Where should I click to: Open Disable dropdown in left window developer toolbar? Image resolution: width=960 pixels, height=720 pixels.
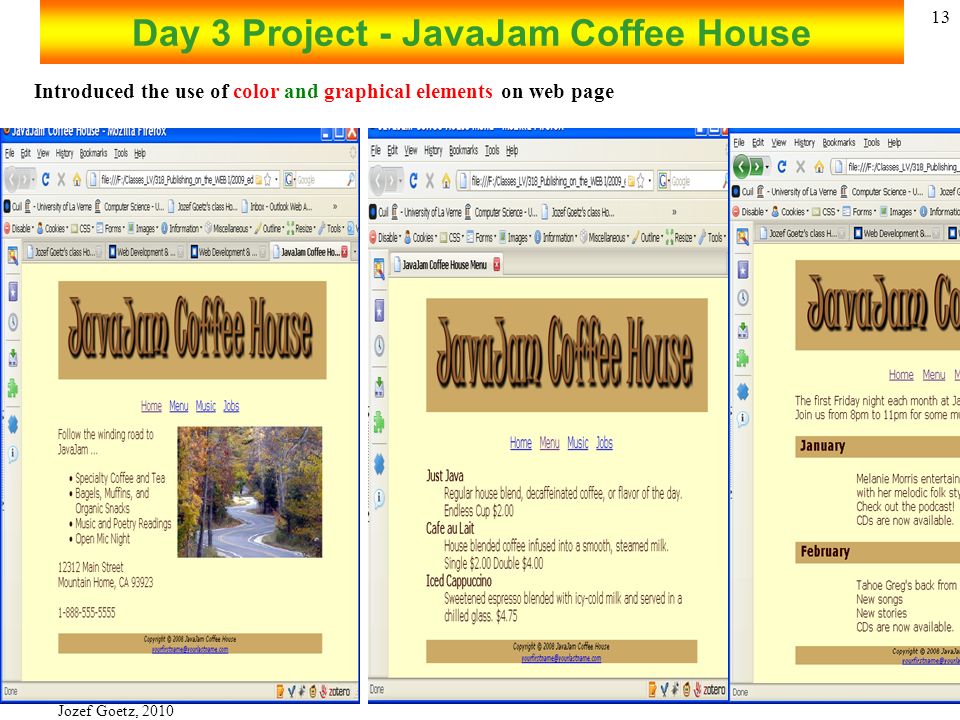[18, 228]
